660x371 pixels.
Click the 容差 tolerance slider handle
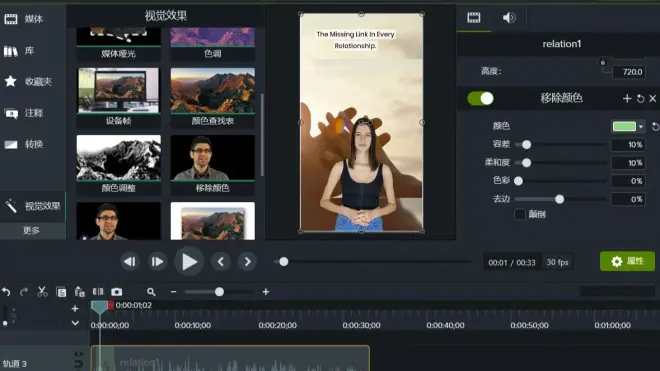coord(526,144)
